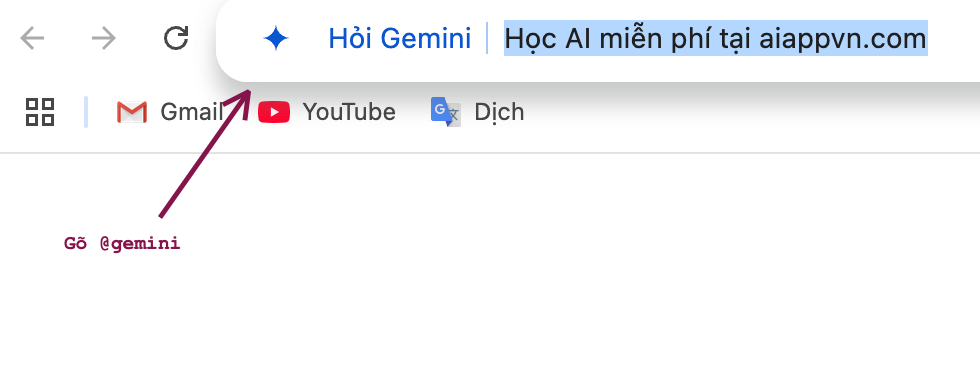Select the "Hỏi Gemini" chip in address bar

point(399,39)
